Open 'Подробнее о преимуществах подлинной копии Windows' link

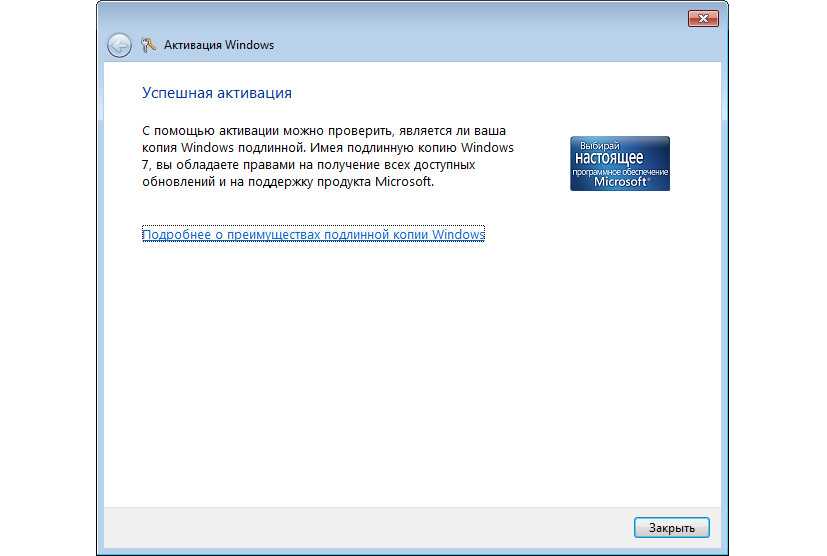pyautogui.click(x=313, y=235)
